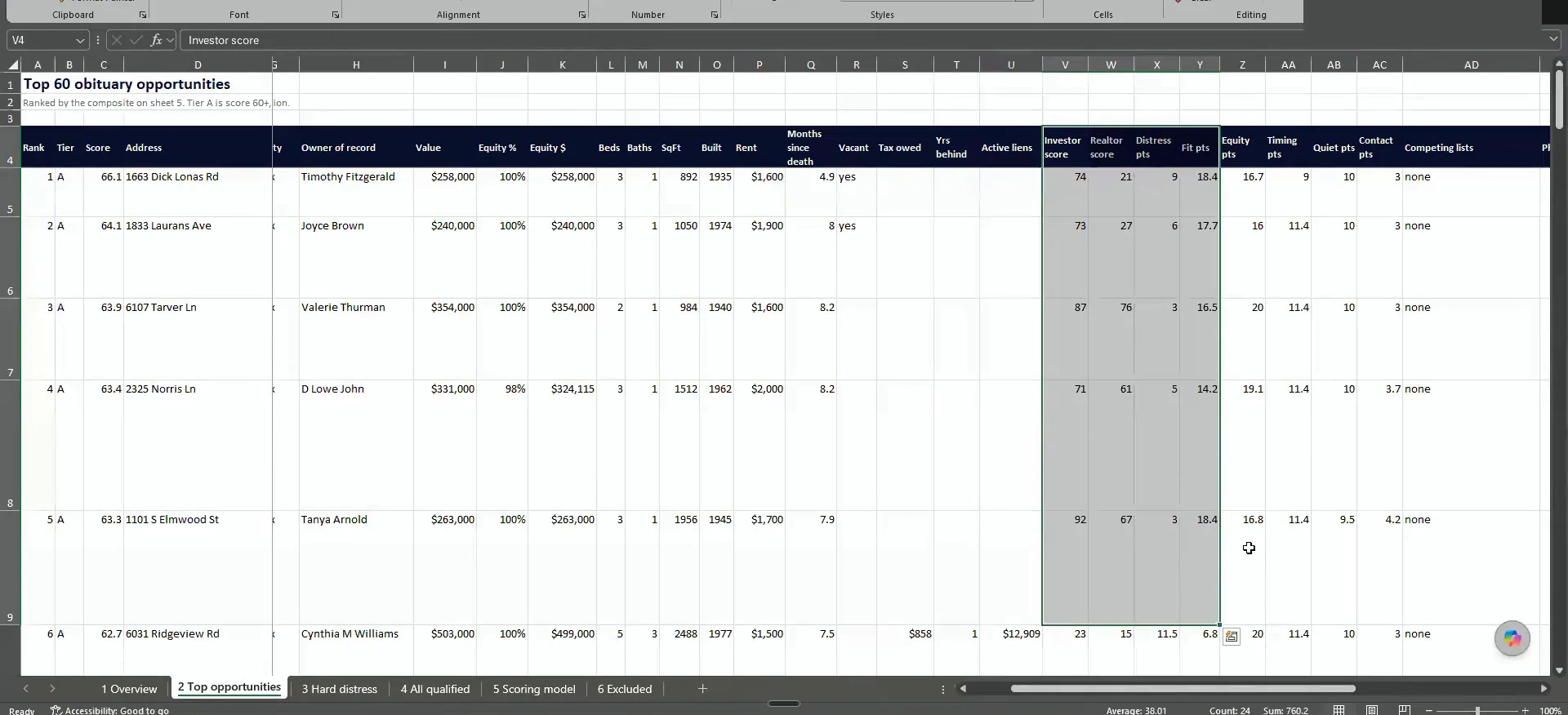The height and width of the screenshot is (715, 1568).
Task: Select the 2 Top opportunities sheet tab
Action: pos(229,687)
